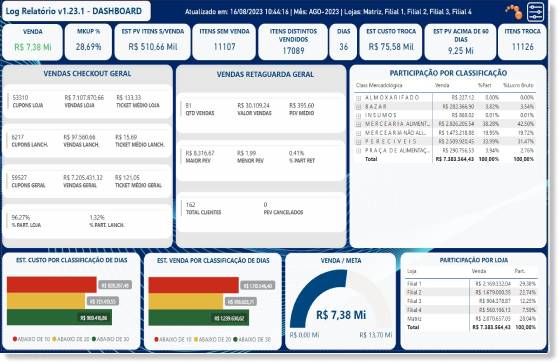Screen dimensions: 559x363
Task: Select the Filial 1 store row
Action: (471, 284)
